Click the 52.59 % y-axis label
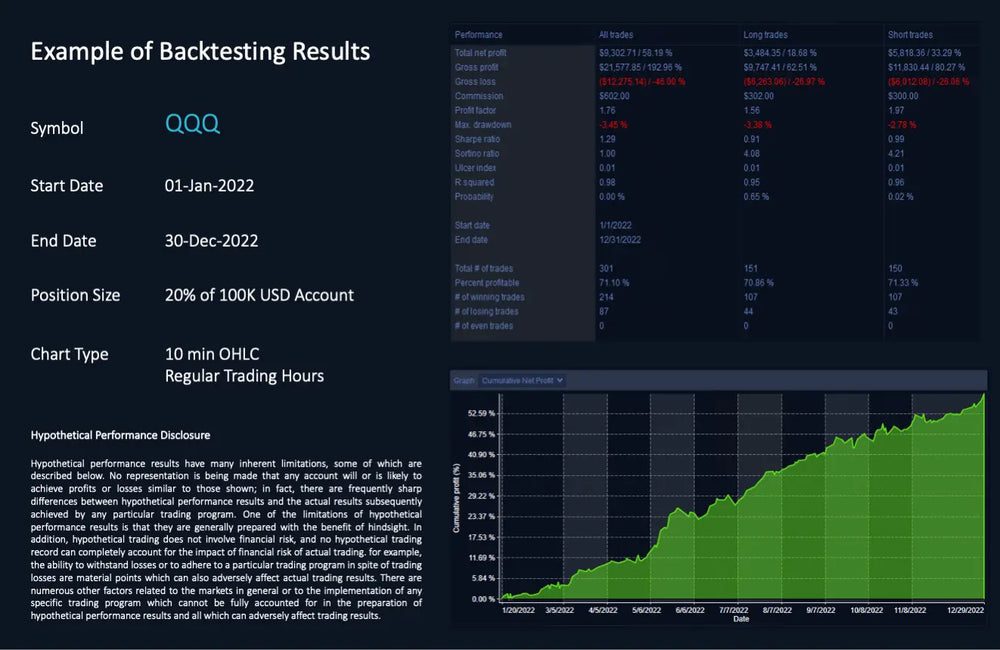 [x=481, y=413]
